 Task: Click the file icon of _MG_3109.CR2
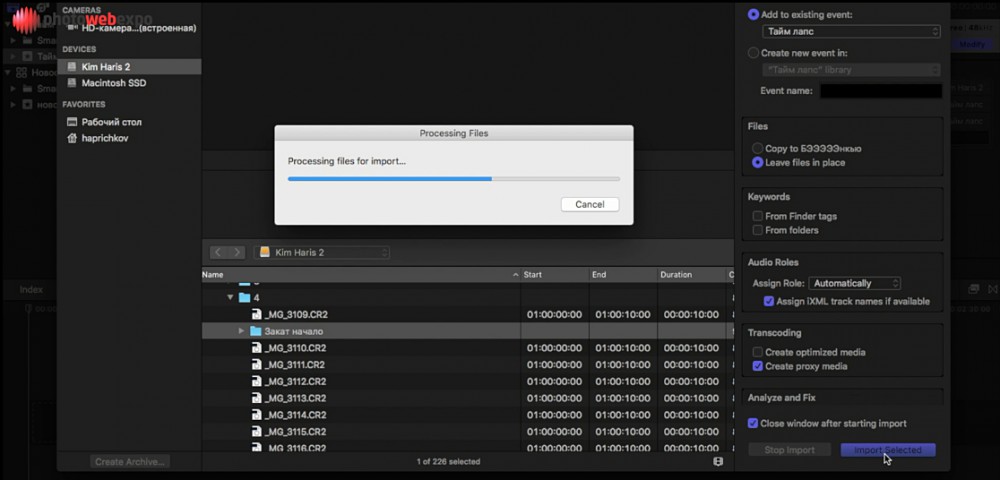click(256, 314)
